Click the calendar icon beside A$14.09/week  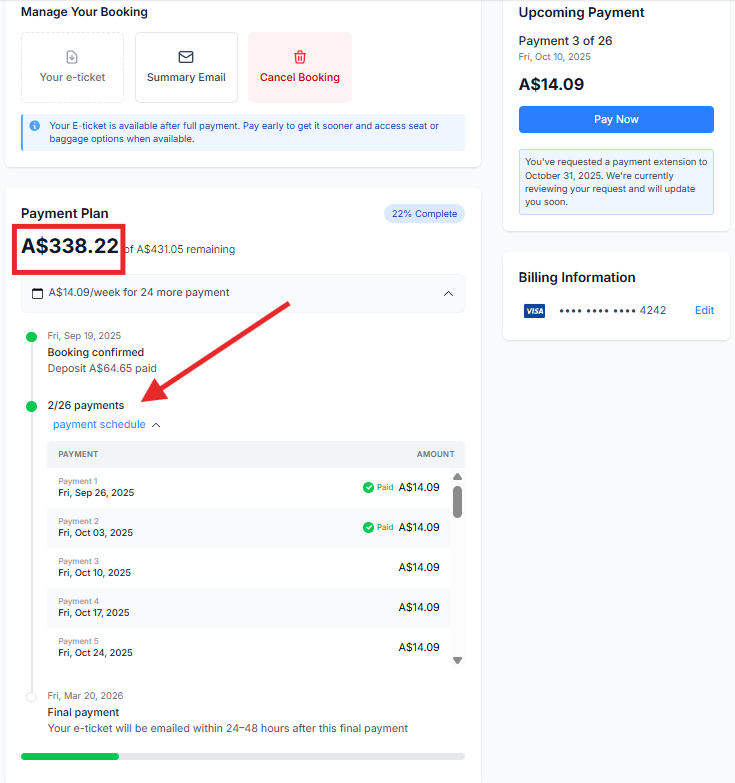[x=37, y=293]
